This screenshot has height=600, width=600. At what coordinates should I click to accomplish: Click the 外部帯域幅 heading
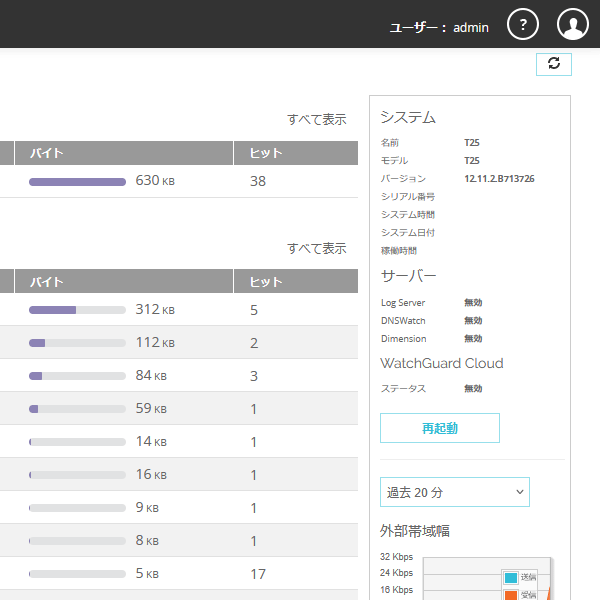click(x=415, y=531)
